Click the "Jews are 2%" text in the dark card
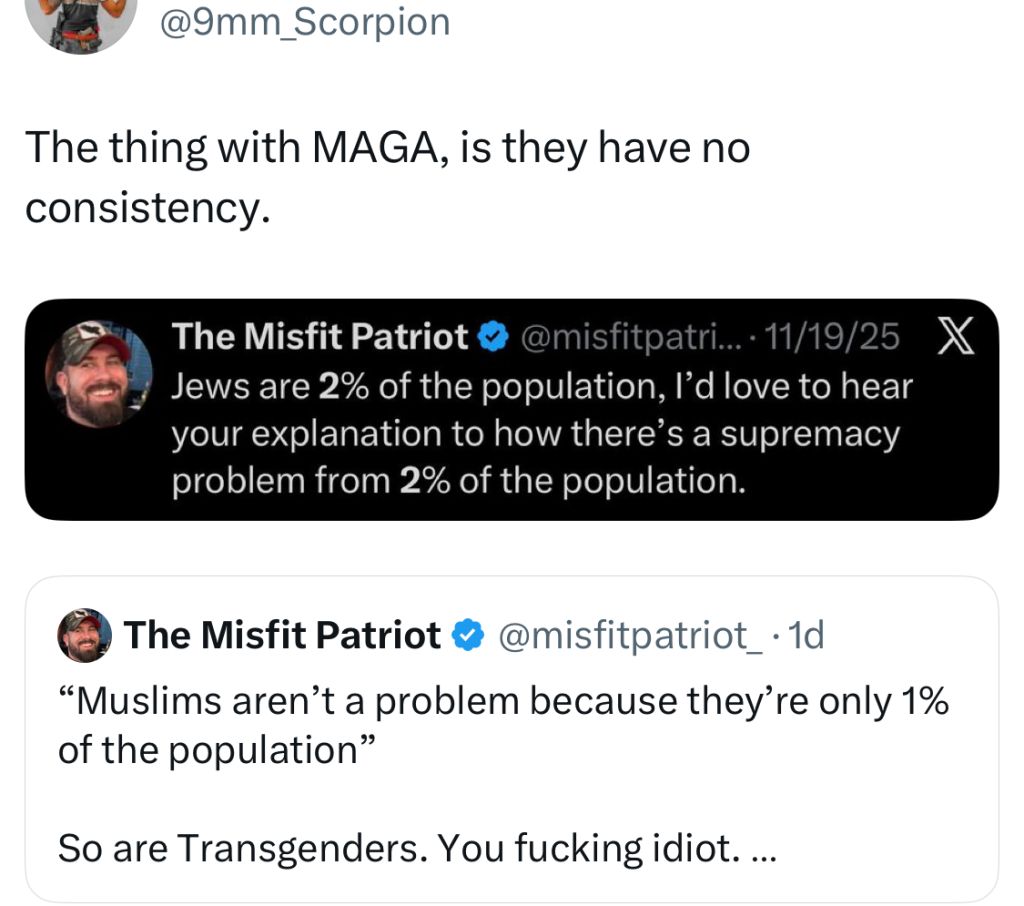Screen dimensions: 1024x906 (542, 387)
